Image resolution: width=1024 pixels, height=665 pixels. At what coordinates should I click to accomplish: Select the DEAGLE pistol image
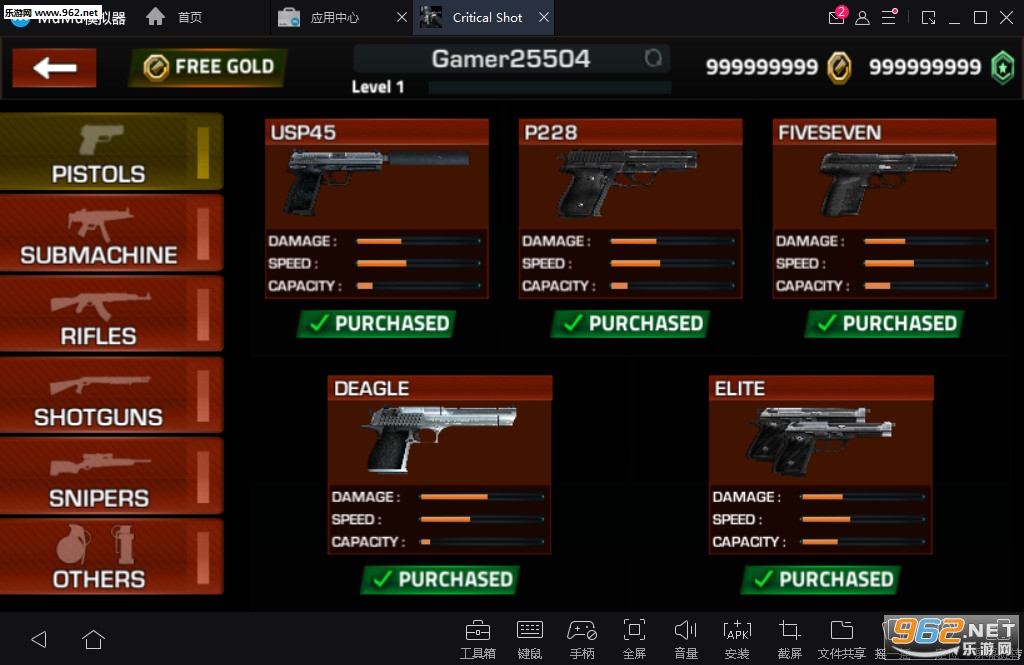click(439, 438)
